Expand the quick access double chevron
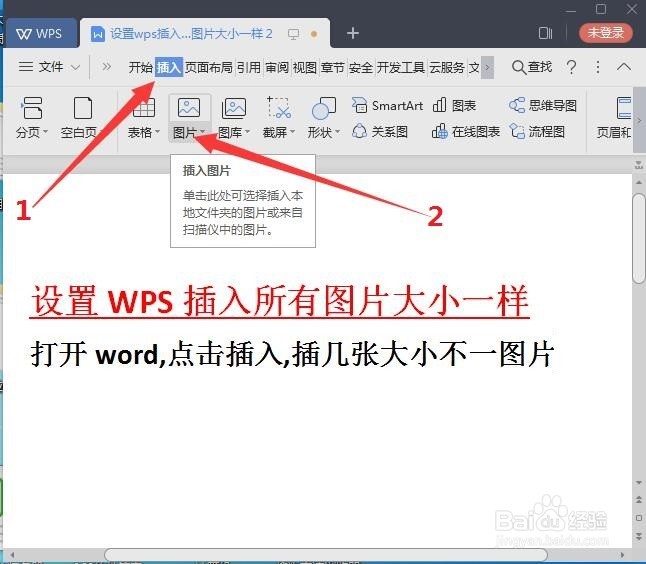646x564 pixels. click(106, 66)
